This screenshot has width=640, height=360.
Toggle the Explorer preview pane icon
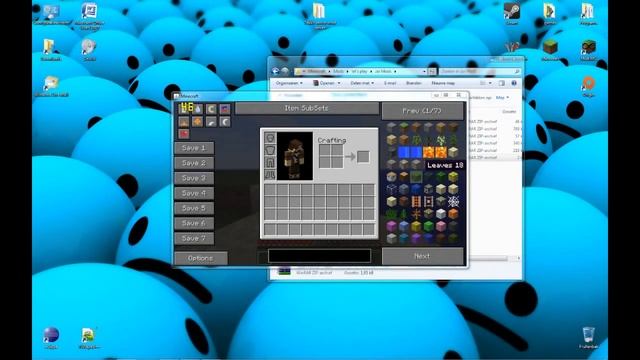[x=502, y=83]
